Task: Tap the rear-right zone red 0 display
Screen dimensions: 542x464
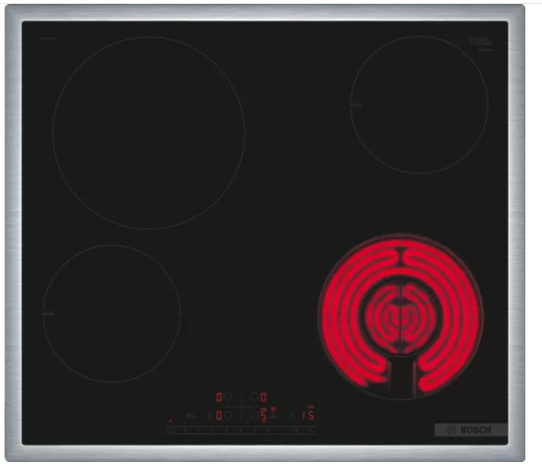Action: pyautogui.click(x=263, y=397)
